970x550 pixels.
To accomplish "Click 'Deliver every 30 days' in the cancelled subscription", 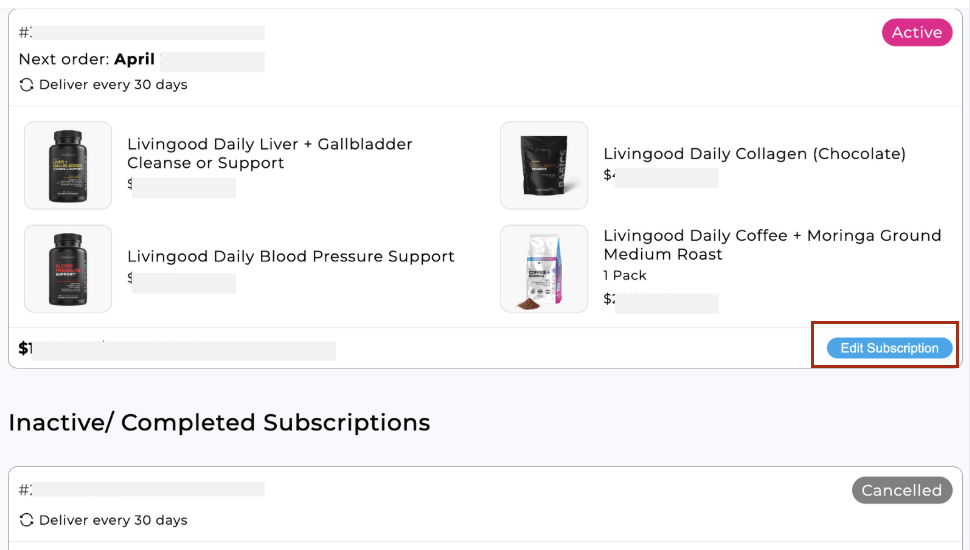I will pyautogui.click(x=113, y=520).
